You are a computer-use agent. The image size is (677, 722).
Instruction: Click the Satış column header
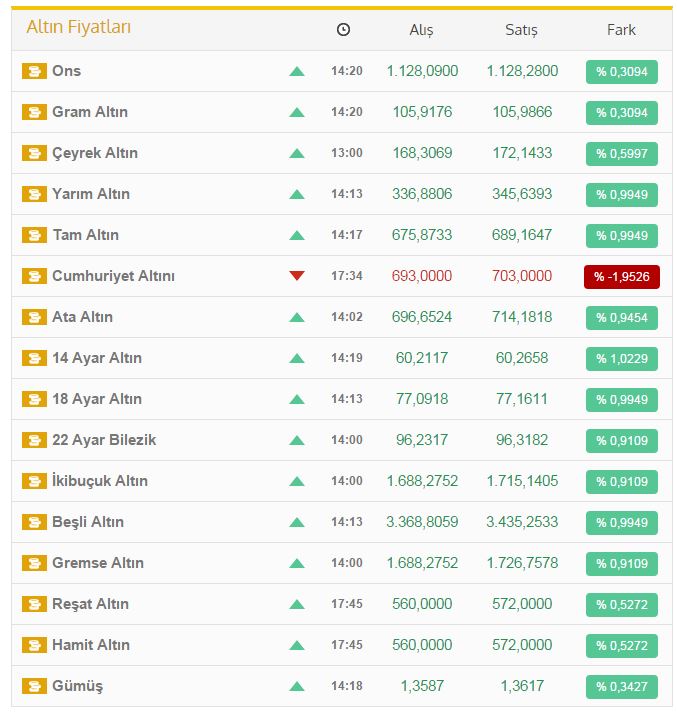click(521, 30)
